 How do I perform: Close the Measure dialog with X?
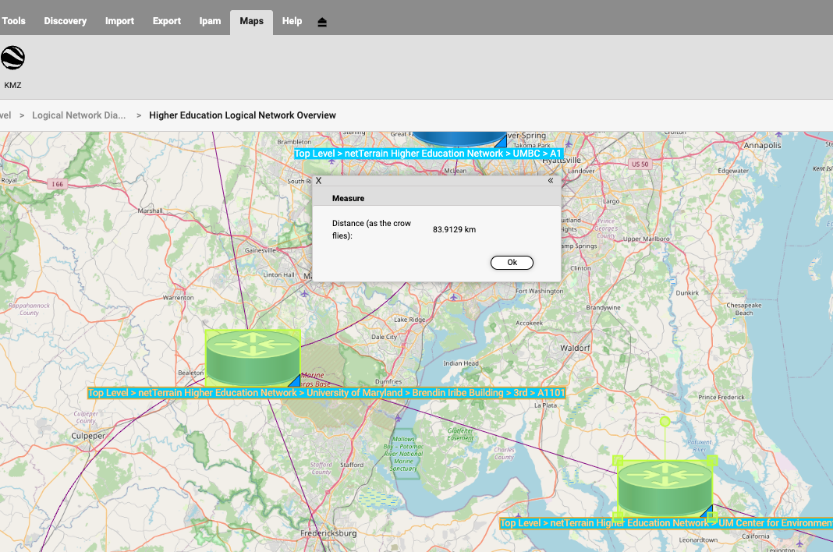[319, 181]
